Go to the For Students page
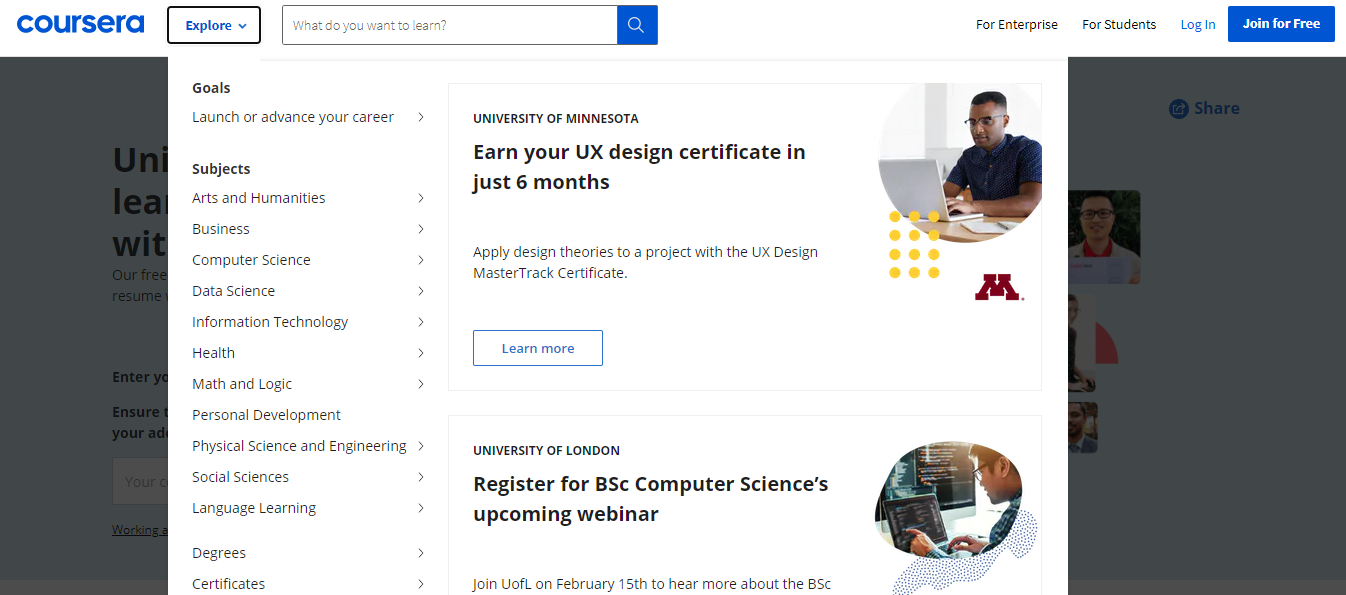Viewport: 1346px width, 595px height. coord(1118,25)
